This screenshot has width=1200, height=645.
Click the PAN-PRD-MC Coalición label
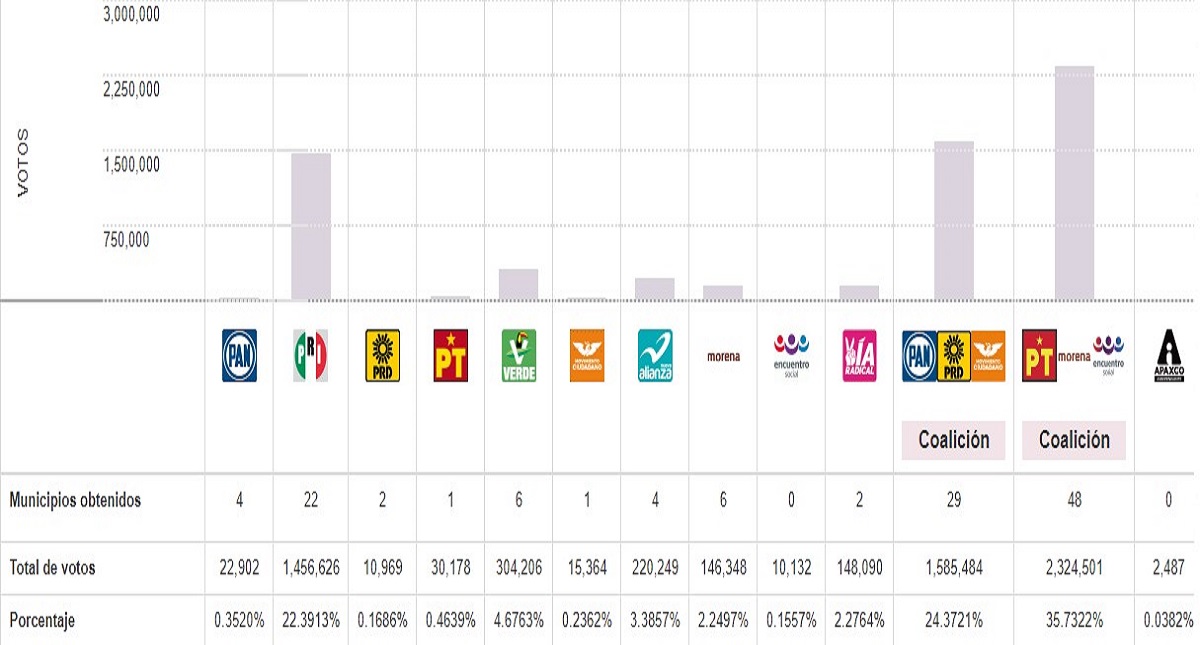953,440
